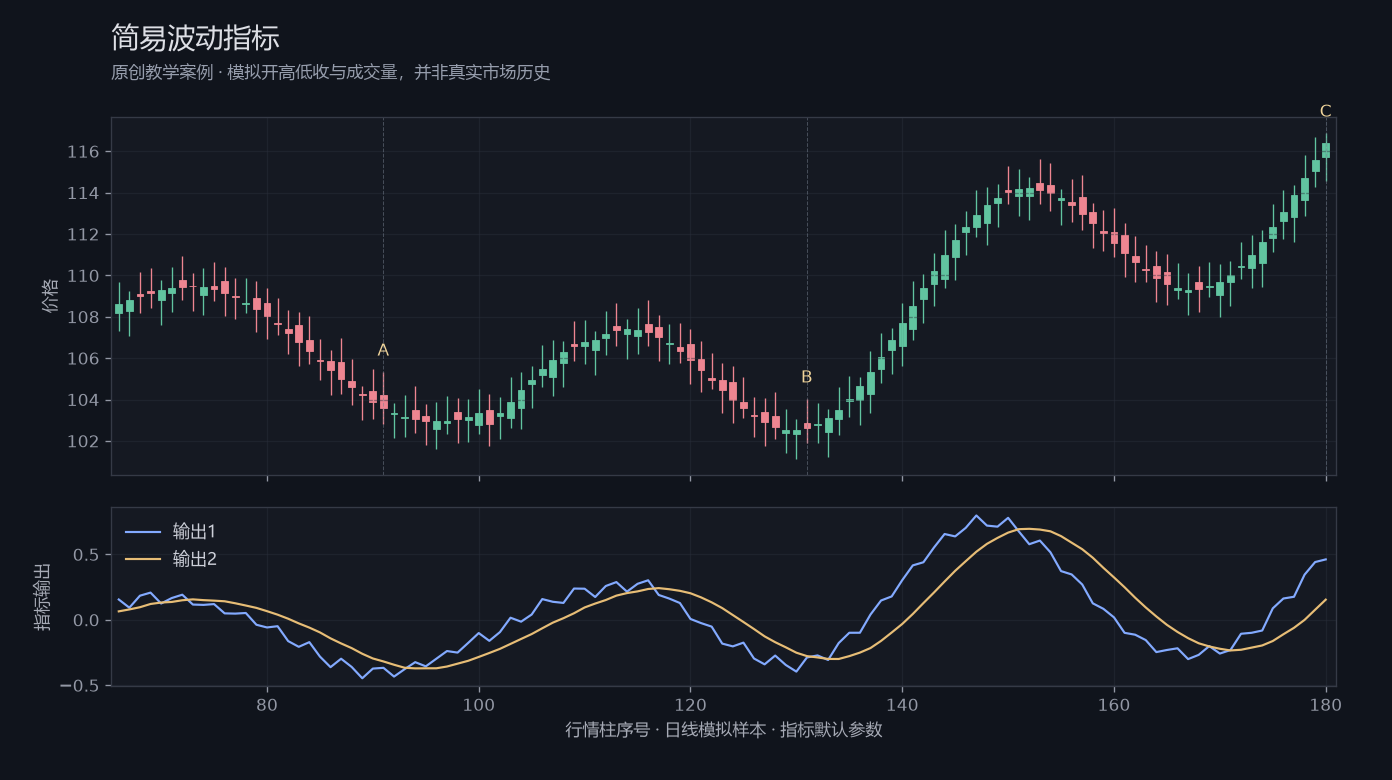Click price axis tick 116
Image resolution: width=1392 pixels, height=780 pixels.
click(84, 152)
